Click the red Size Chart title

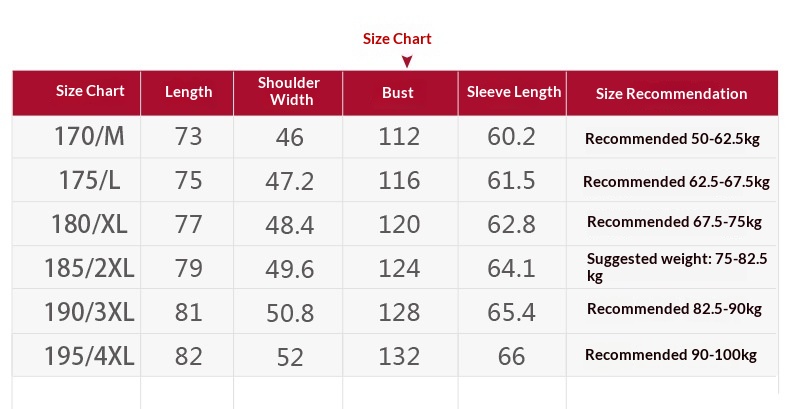(x=397, y=39)
